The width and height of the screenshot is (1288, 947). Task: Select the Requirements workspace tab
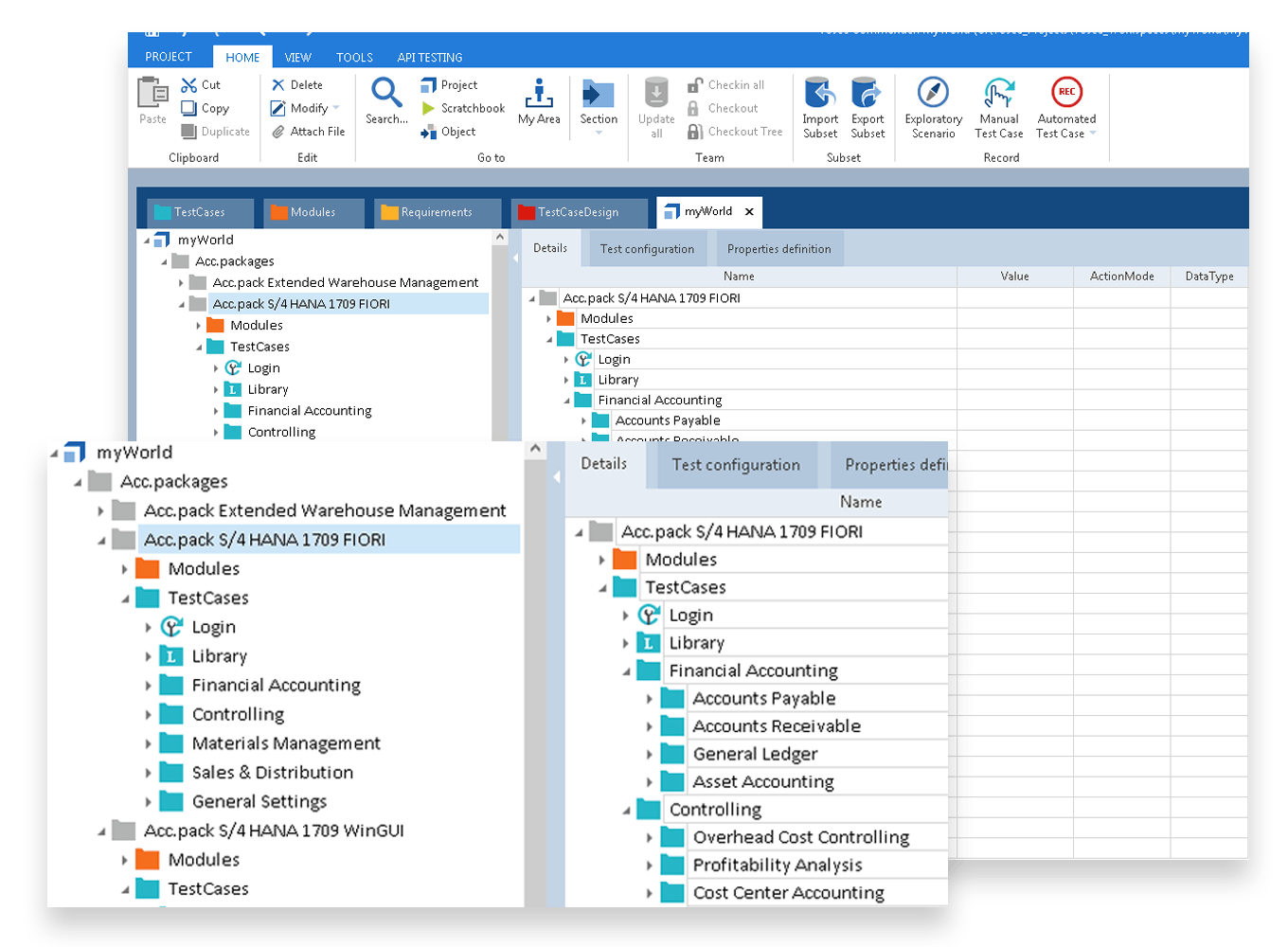437,212
